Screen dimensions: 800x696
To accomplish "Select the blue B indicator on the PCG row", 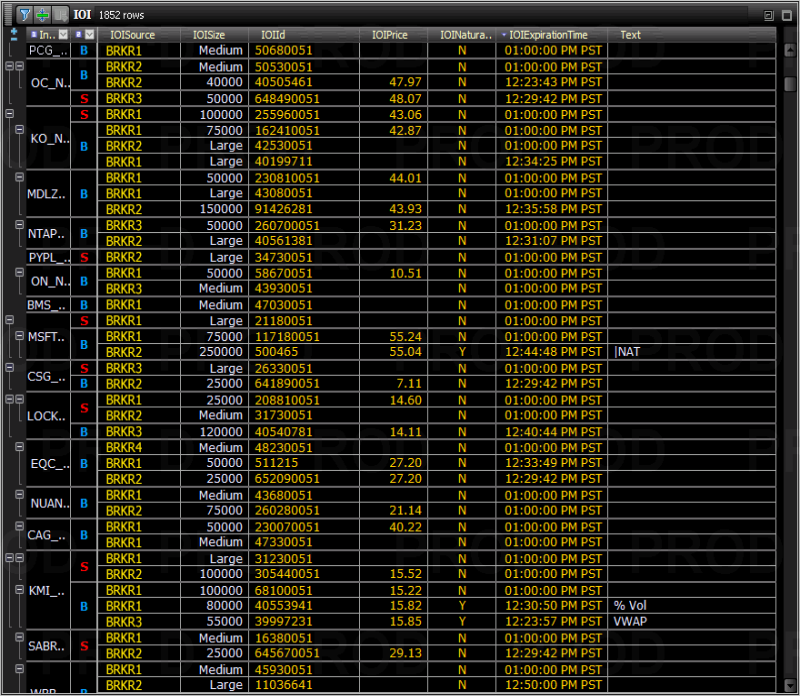I will (x=84, y=51).
